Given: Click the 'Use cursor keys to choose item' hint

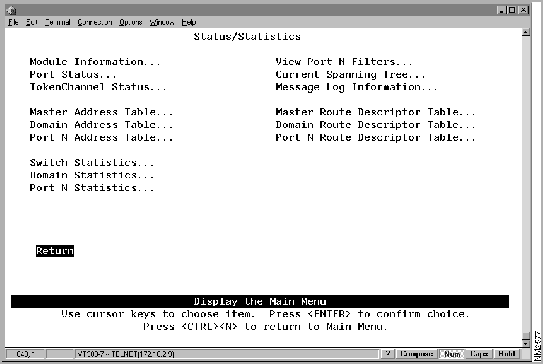Looking at the screenshot, I should (158, 314).
